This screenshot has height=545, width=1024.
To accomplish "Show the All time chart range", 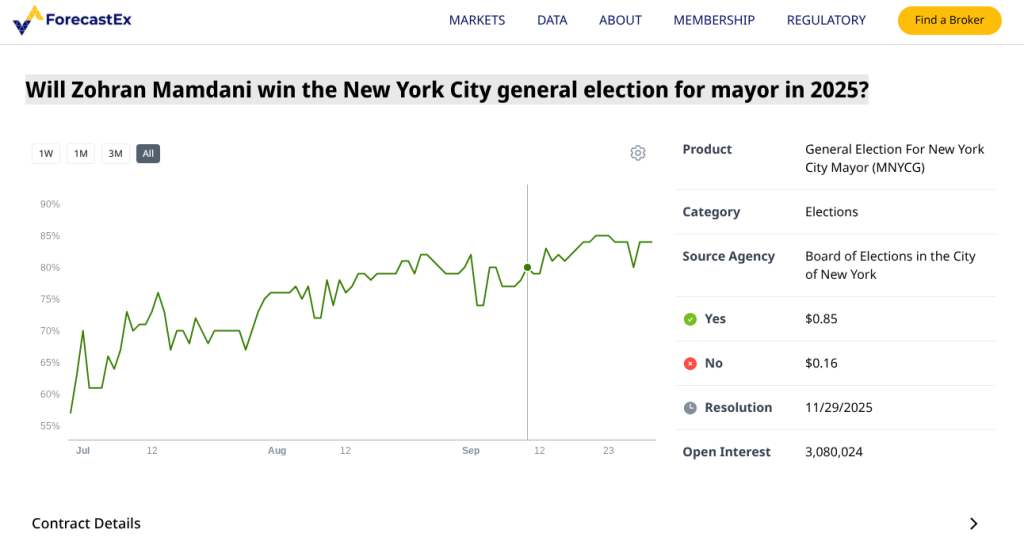I will click(148, 154).
